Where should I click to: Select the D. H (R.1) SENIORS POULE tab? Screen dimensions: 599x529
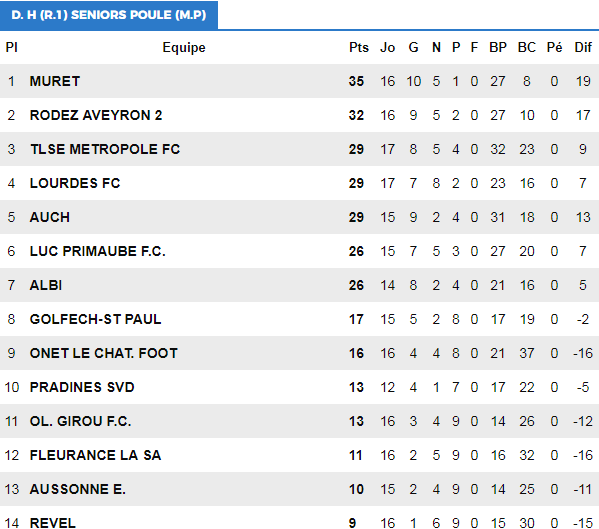click(x=109, y=15)
